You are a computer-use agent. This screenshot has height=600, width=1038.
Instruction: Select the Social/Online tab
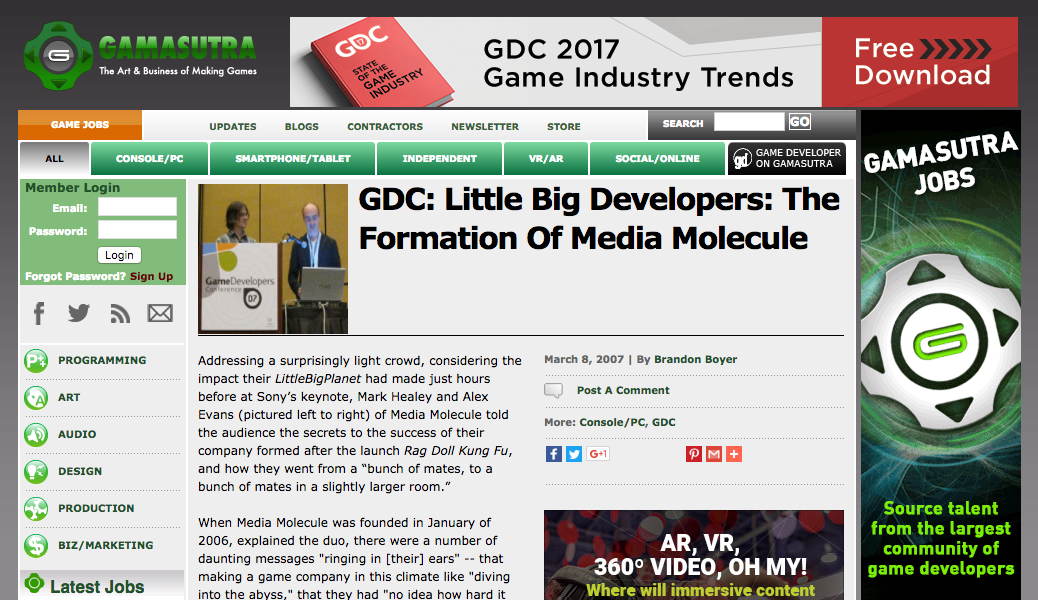tap(657, 159)
